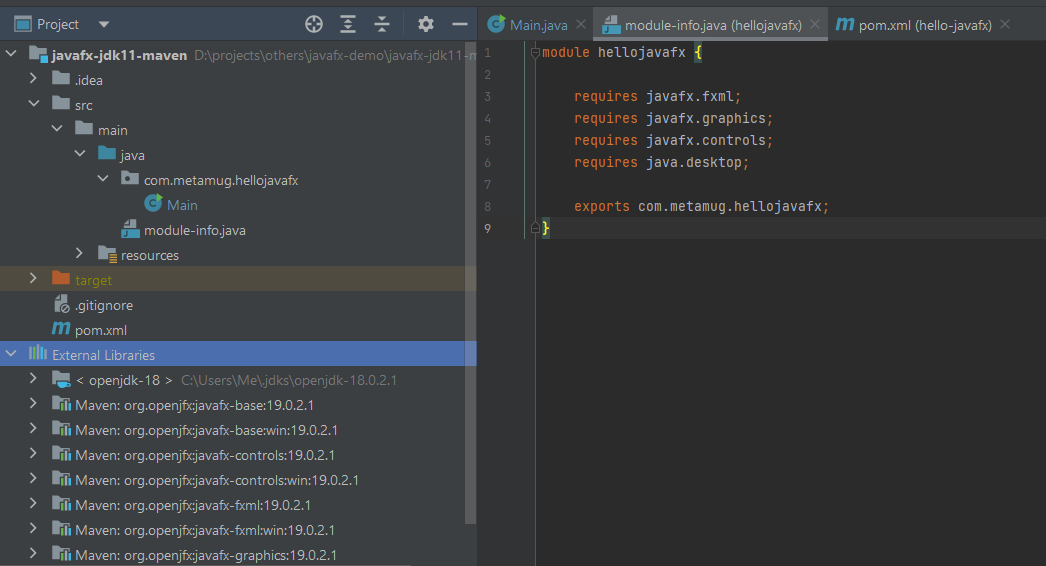Open the Project view dropdown arrow
The width and height of the screenshot is (1046, 566).
103,25
